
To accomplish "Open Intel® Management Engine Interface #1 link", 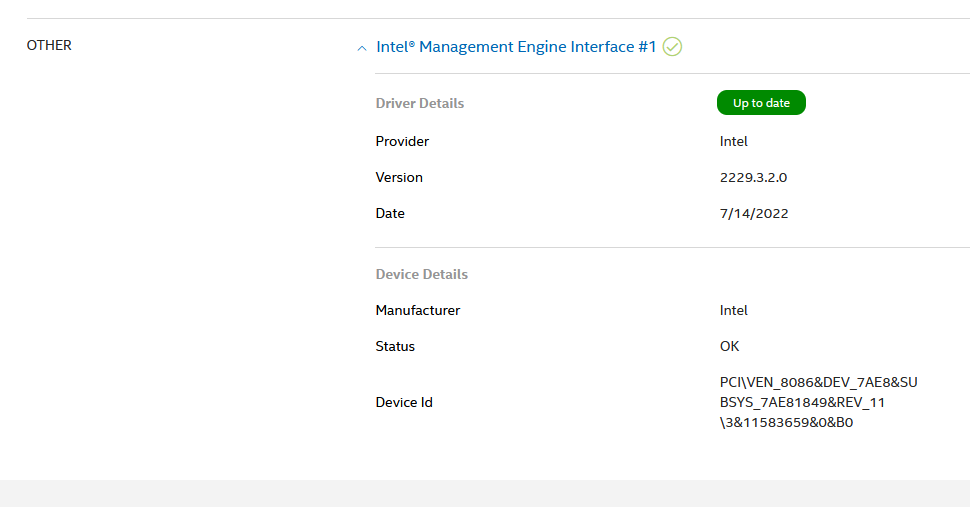I will (516, 47).
